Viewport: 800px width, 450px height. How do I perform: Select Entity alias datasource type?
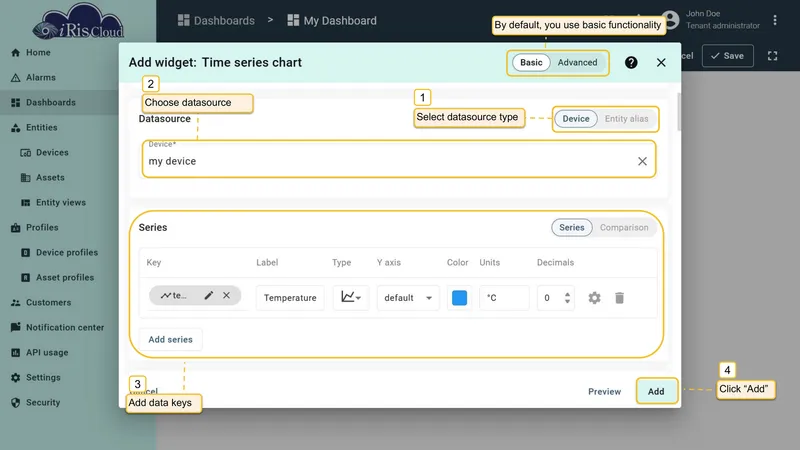coord(627,118)
